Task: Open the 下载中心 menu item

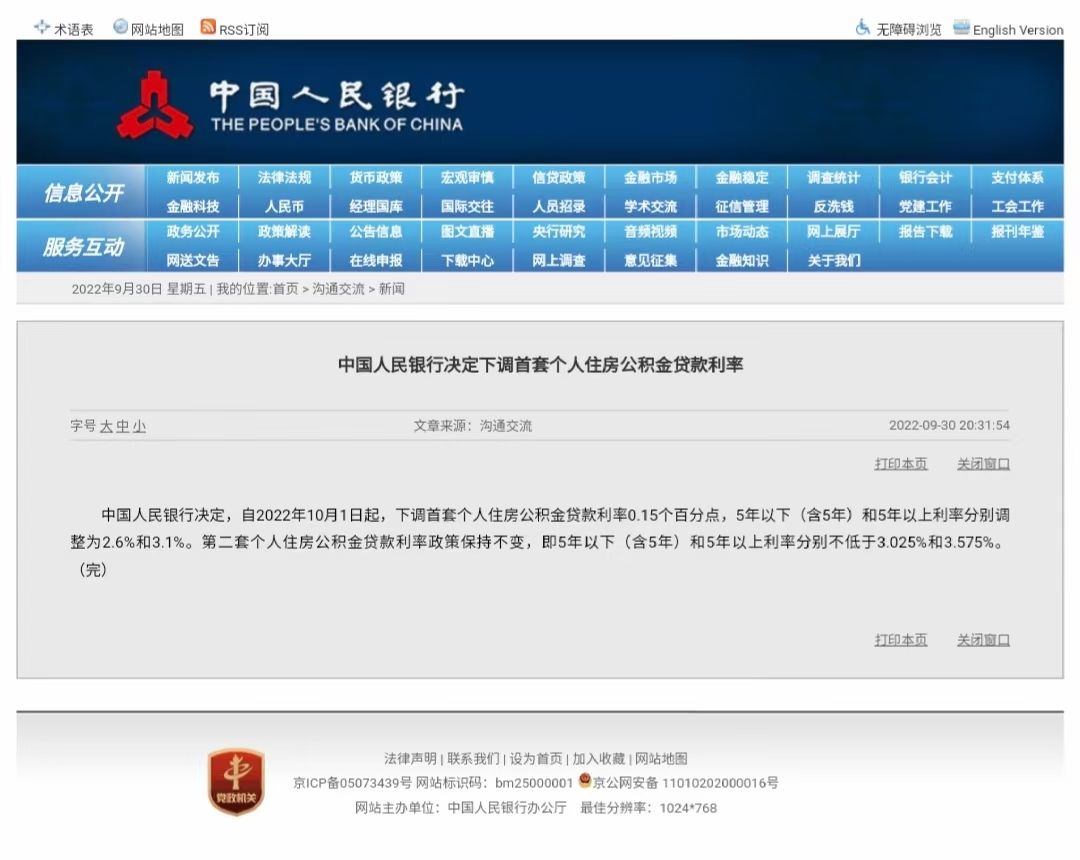Action: (468, 260)
